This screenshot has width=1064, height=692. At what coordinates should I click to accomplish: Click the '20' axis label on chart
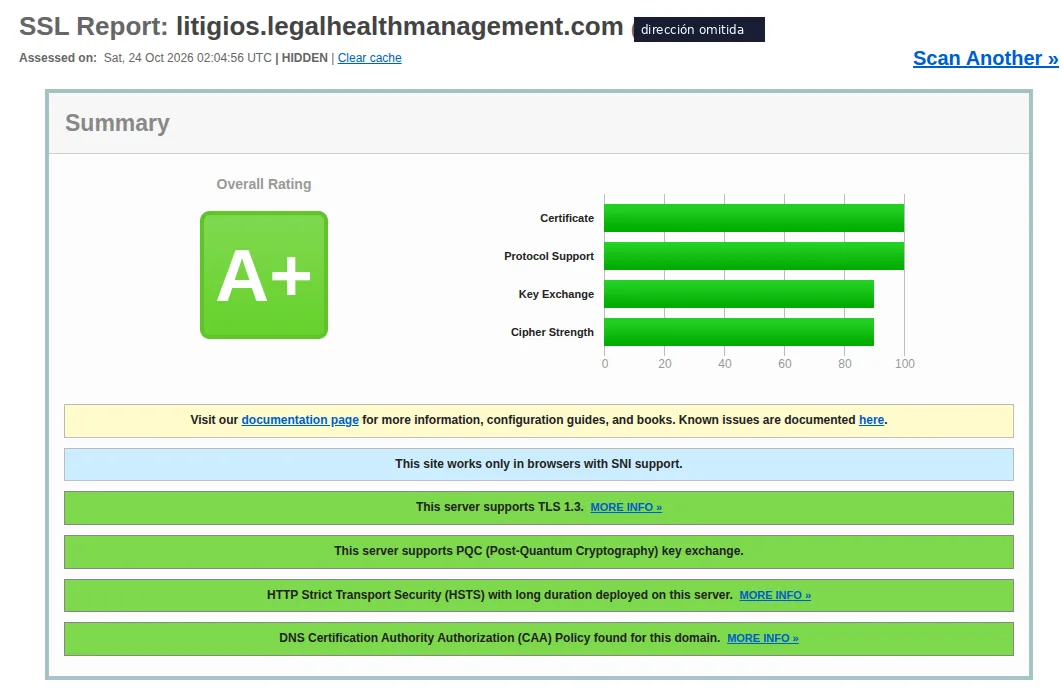664,364
